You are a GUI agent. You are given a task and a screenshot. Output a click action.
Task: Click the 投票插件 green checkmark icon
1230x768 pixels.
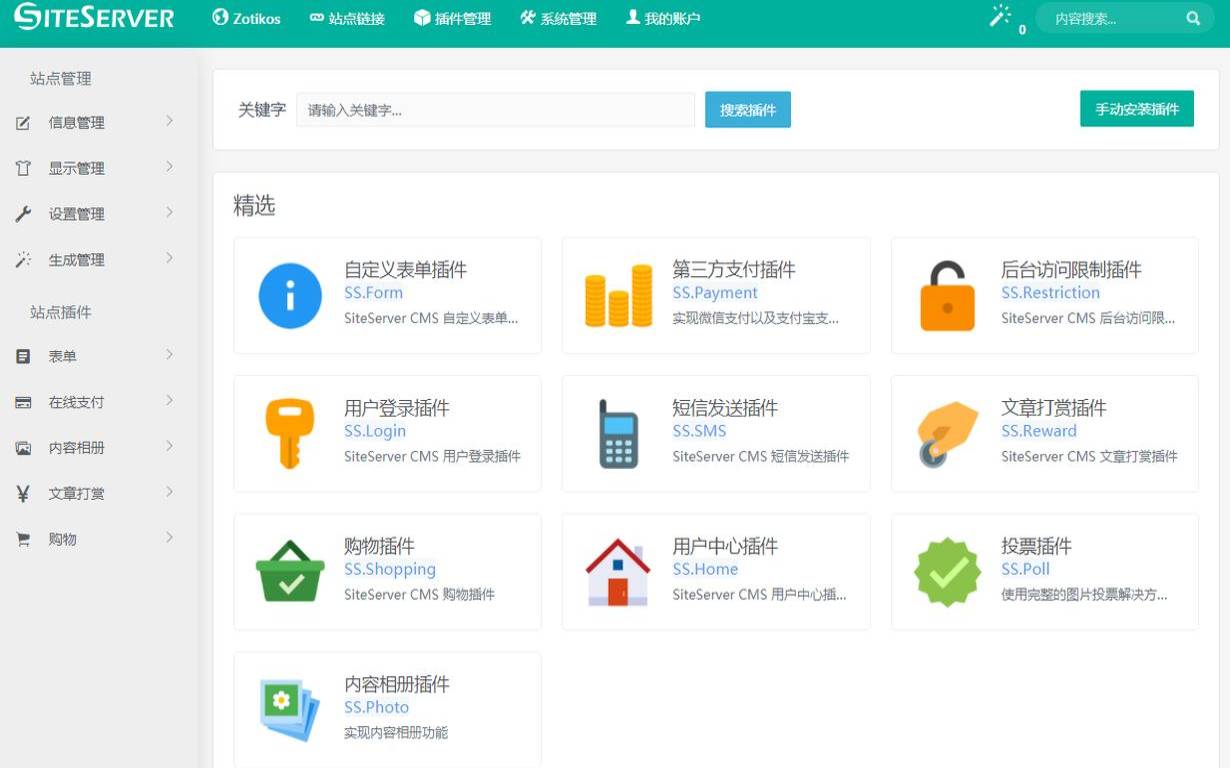946,571
